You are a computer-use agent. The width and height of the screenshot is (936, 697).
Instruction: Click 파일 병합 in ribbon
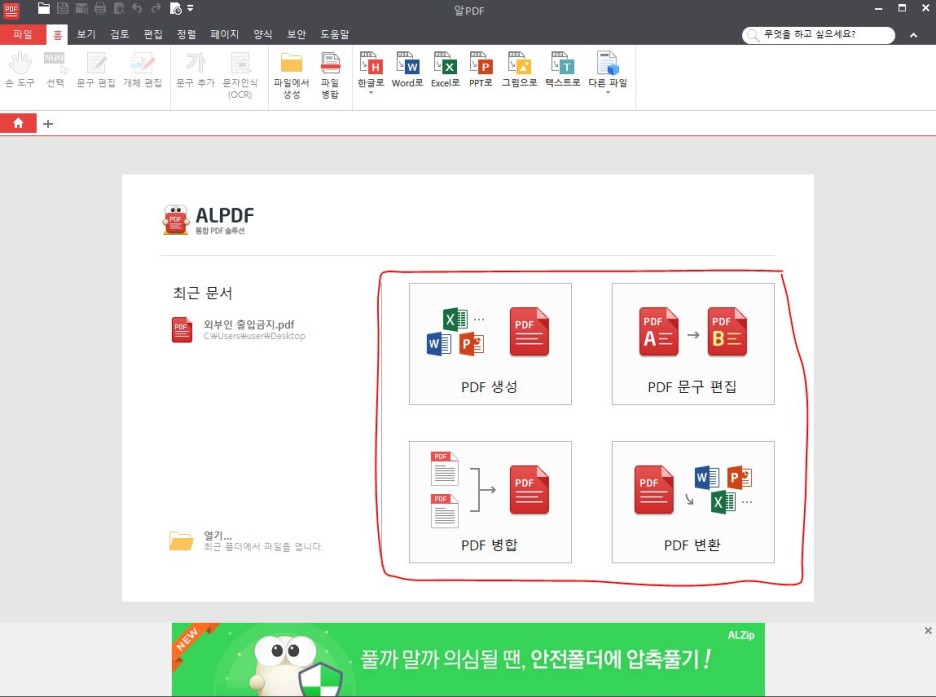(x=330, y=75)
